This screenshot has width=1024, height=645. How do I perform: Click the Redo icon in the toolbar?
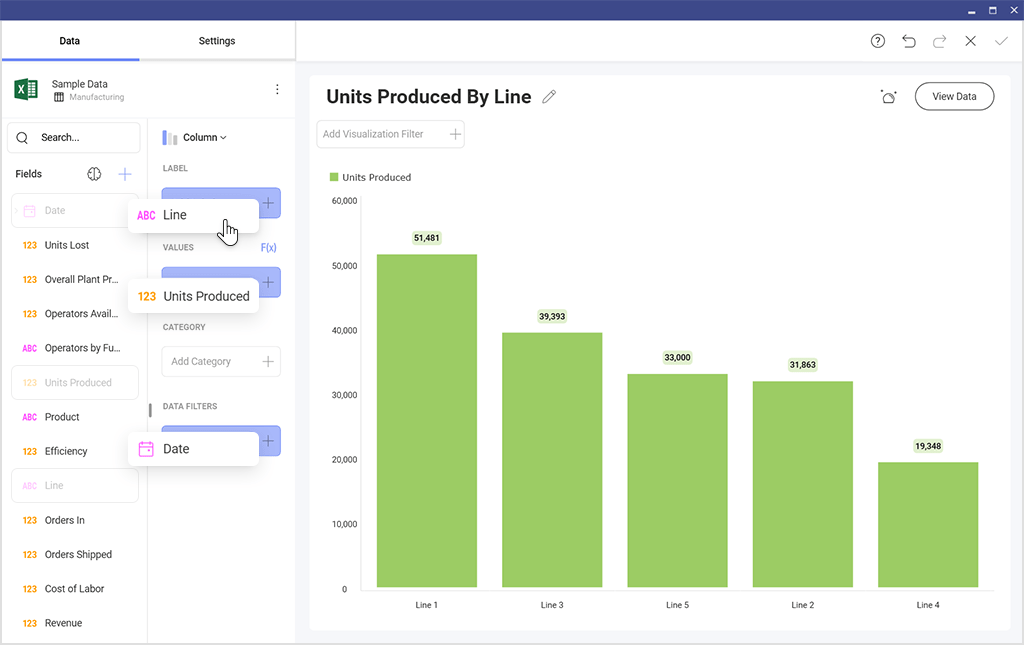pyautogui.click(x=939, y=41)
